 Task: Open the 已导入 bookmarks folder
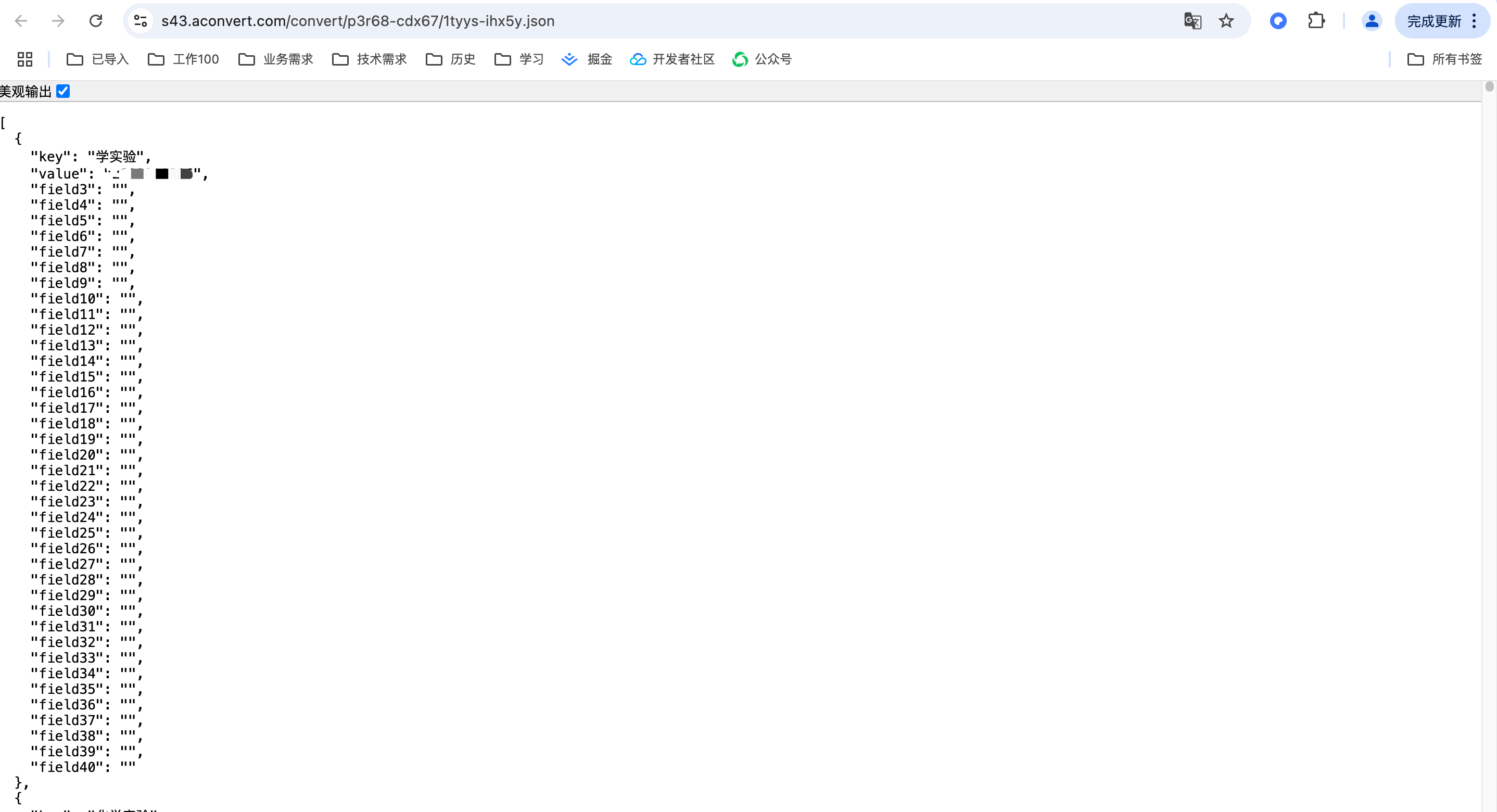pyautogui.click(x=98, y=59)
